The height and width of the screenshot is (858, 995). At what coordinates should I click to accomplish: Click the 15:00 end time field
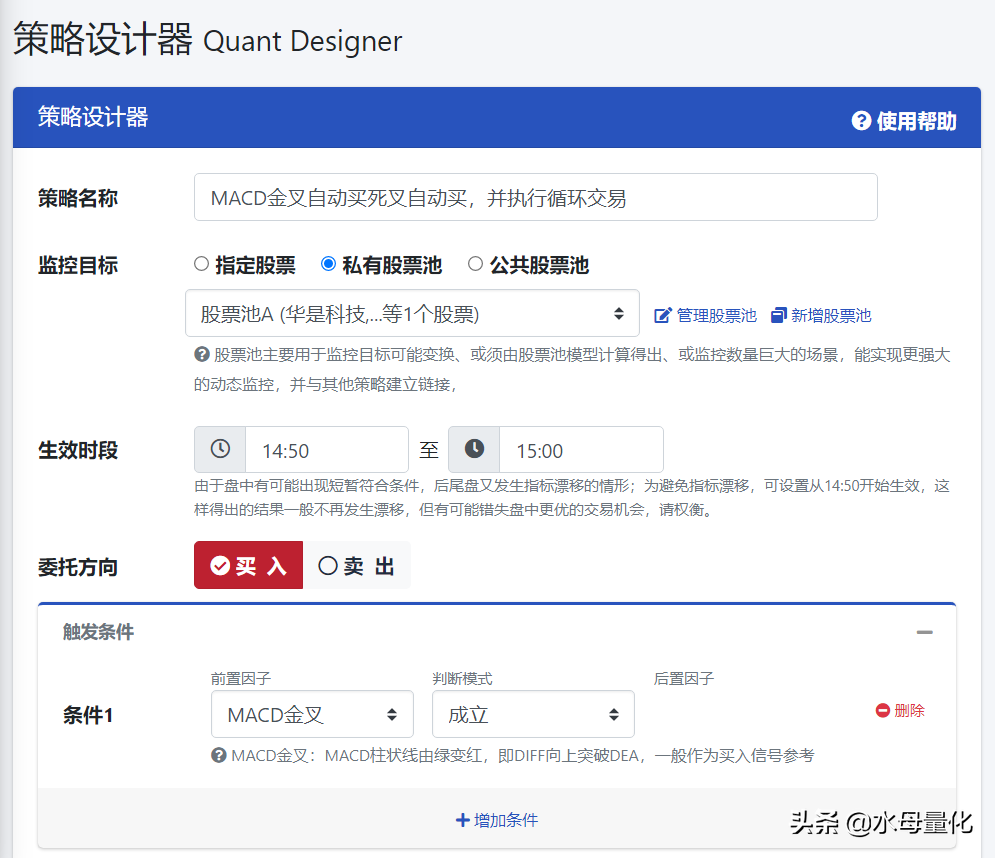[x=580, y=450]
